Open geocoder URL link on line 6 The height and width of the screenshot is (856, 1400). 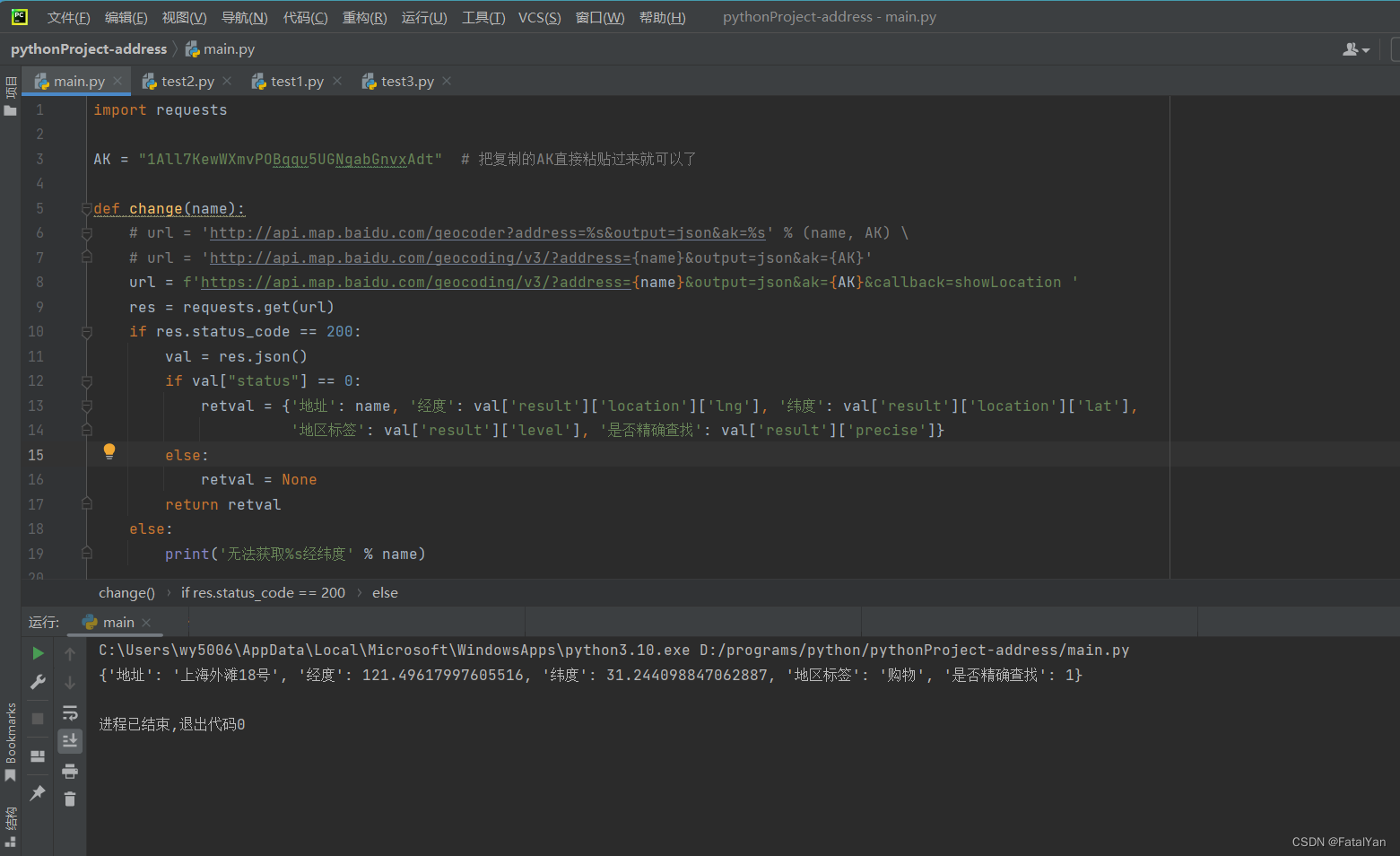[487, 233]
